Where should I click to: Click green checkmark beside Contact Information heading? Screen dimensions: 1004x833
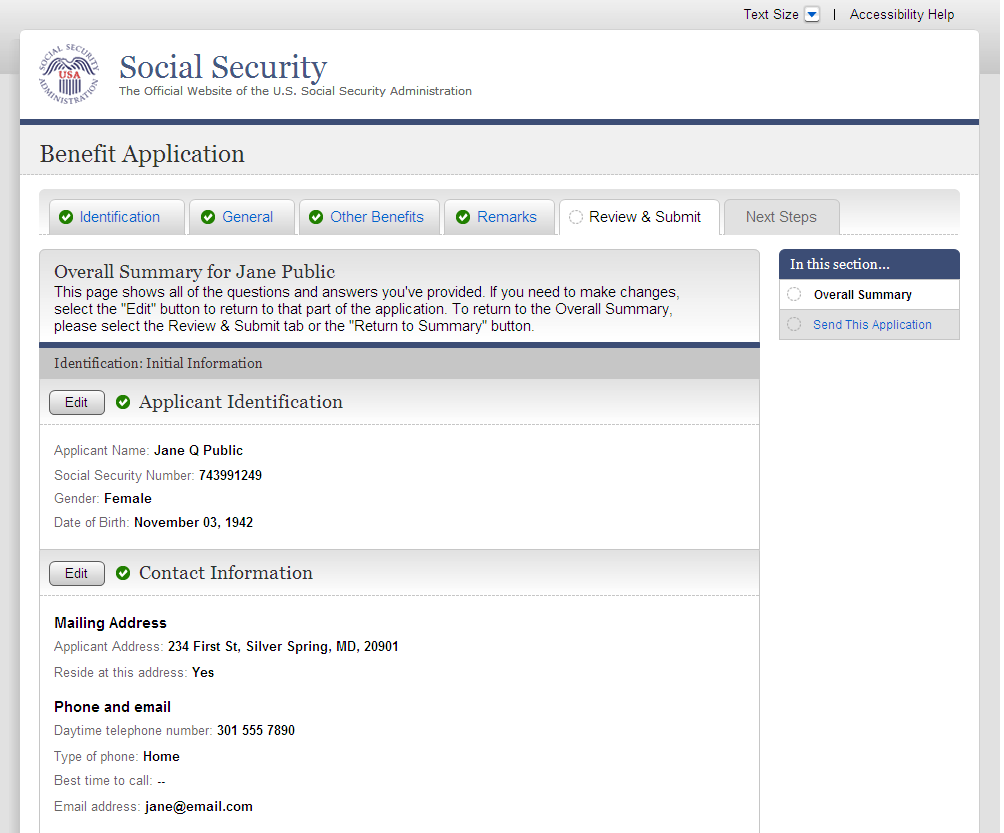click(x=123, y=573)
